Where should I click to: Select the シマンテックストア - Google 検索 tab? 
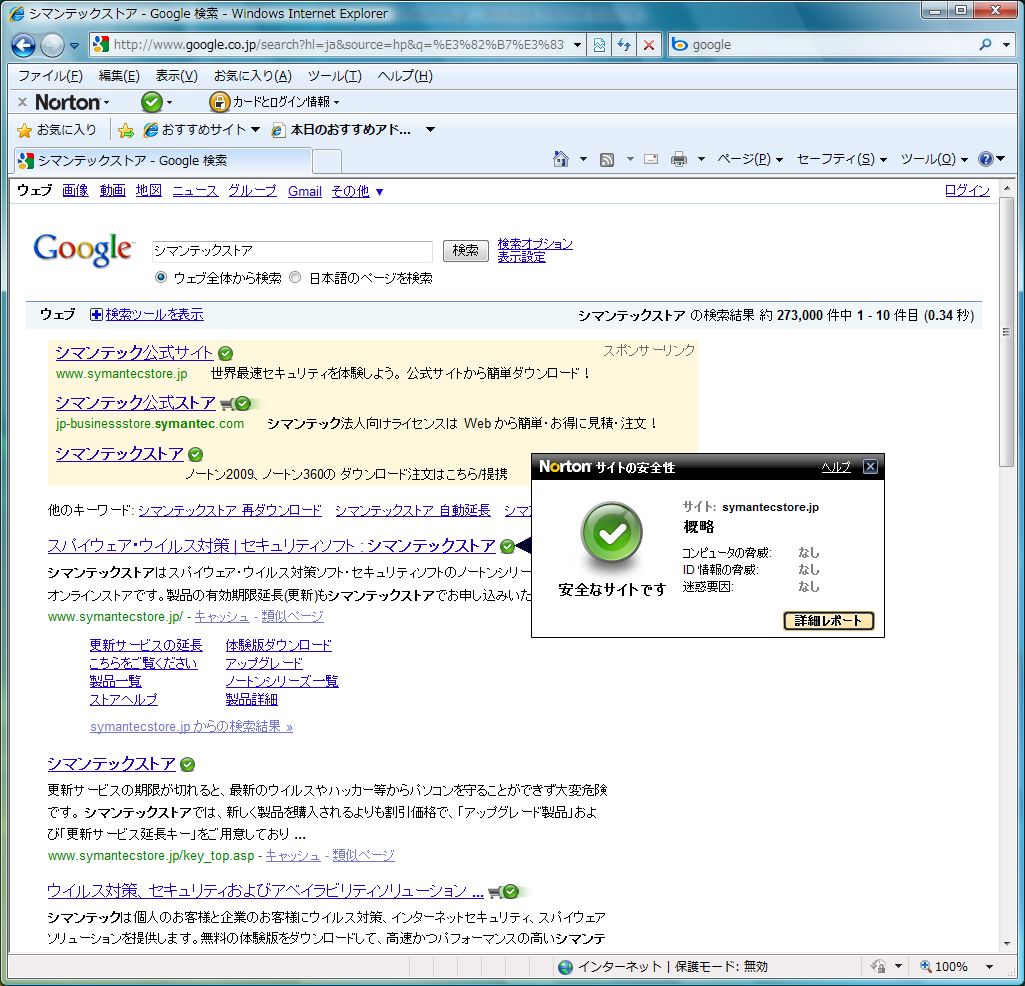click(162, 161)
